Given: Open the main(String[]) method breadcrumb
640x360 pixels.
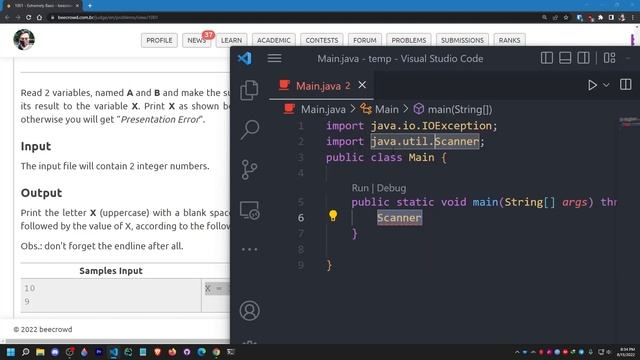Looking at the screenshot, I should pos(460,109).
